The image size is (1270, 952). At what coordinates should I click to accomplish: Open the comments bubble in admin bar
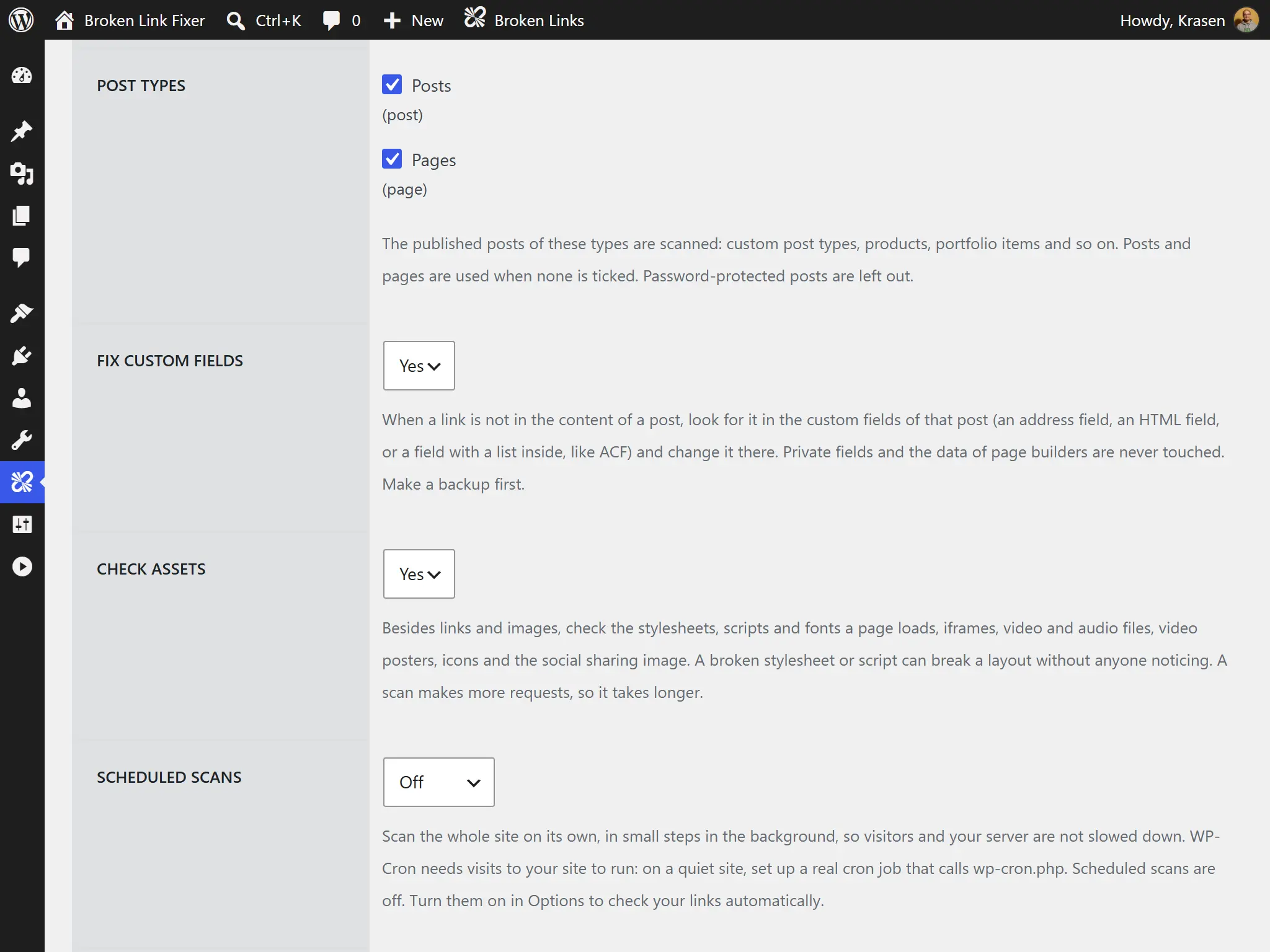point(331,20)
